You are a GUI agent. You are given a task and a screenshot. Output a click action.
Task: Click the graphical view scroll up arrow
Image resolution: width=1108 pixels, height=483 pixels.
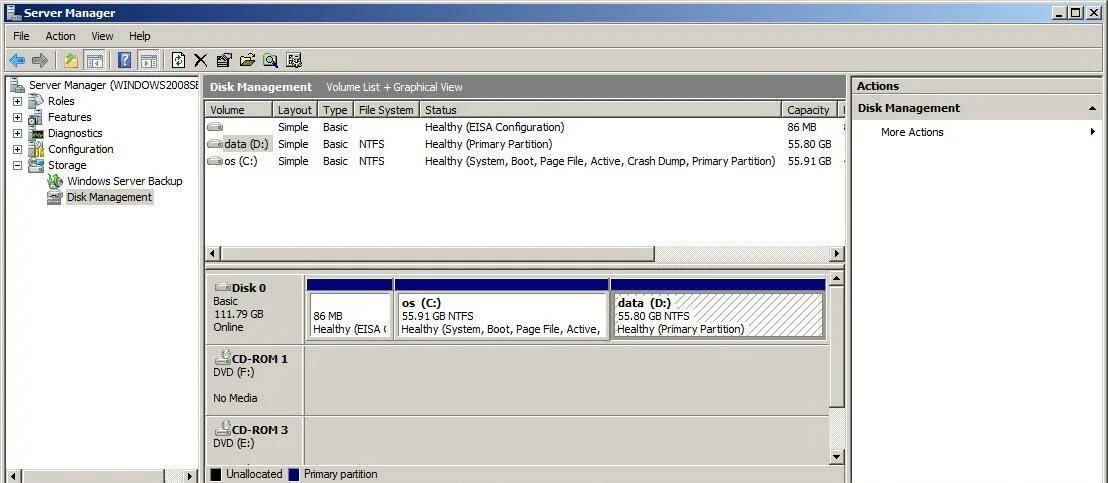click(837, 279)
